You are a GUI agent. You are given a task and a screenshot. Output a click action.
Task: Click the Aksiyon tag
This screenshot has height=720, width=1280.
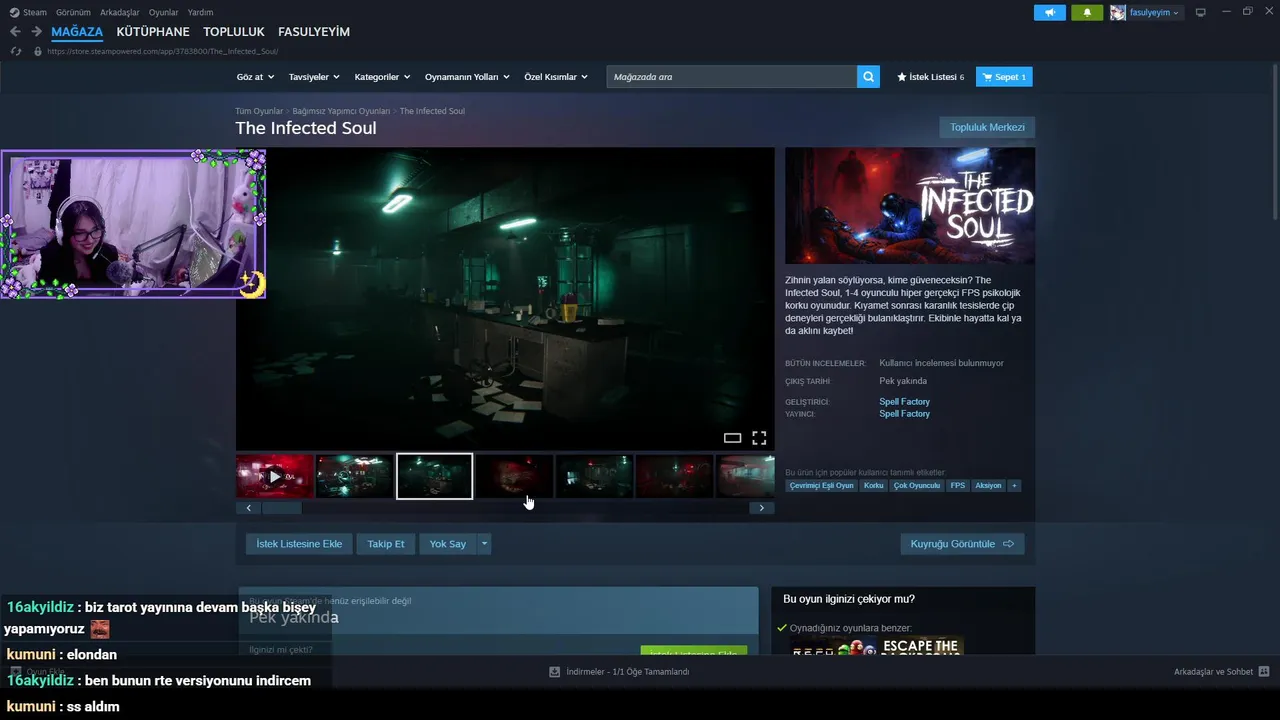[x=988, y=485]
